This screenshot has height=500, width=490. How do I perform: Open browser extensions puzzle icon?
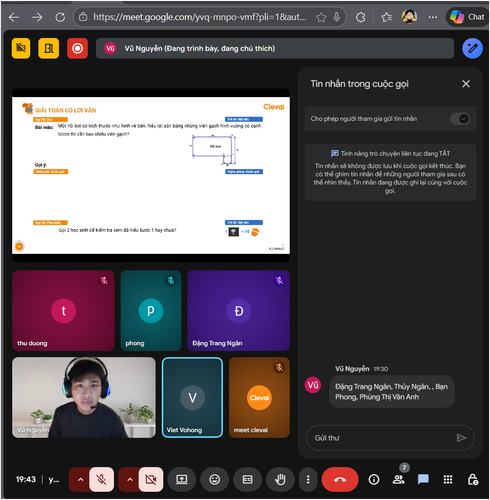point(361,17)
